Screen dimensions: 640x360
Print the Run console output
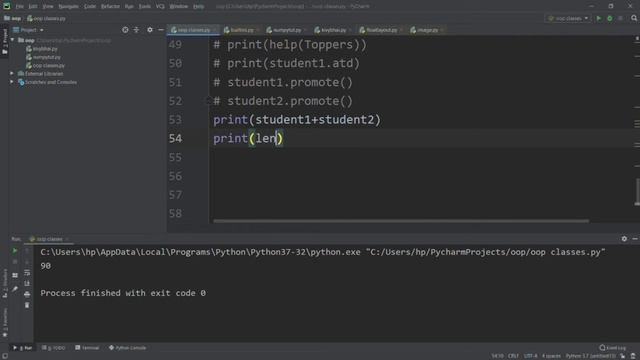point(27,294)
